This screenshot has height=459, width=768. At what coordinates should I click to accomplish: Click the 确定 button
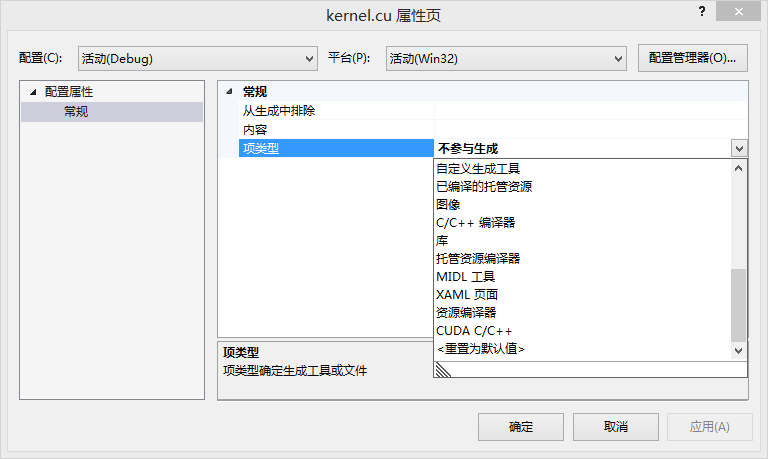(521, 427)
